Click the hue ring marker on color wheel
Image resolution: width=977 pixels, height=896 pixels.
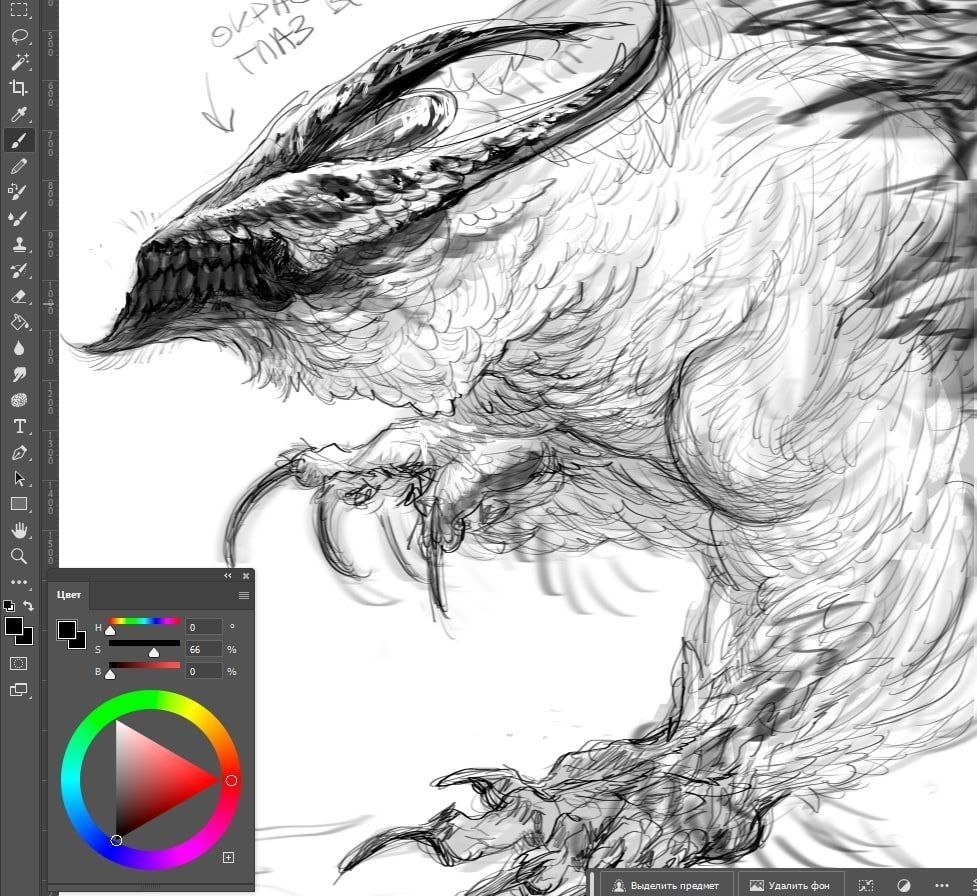(231, 780)
